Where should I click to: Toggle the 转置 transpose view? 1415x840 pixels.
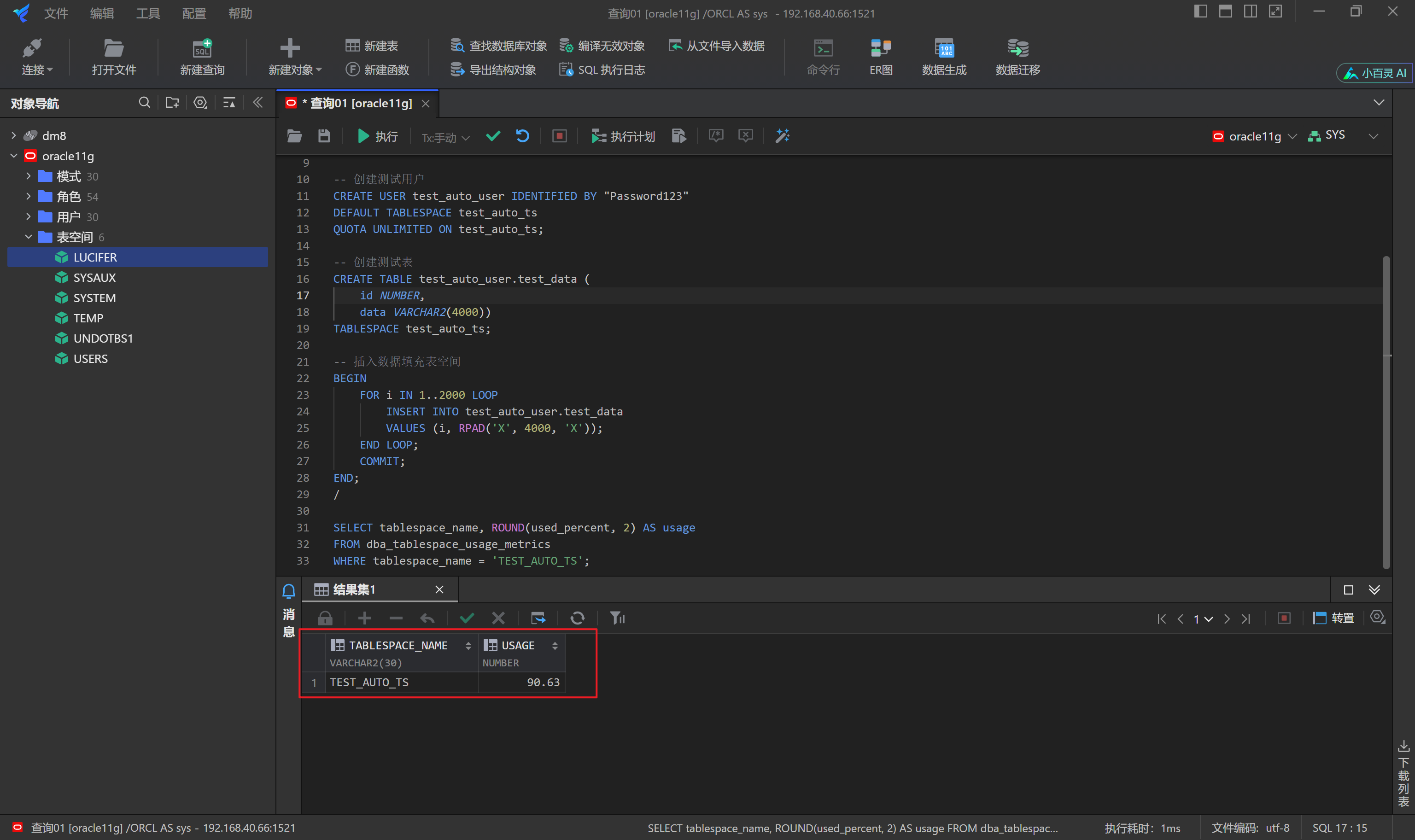(x=1333, y=618)
